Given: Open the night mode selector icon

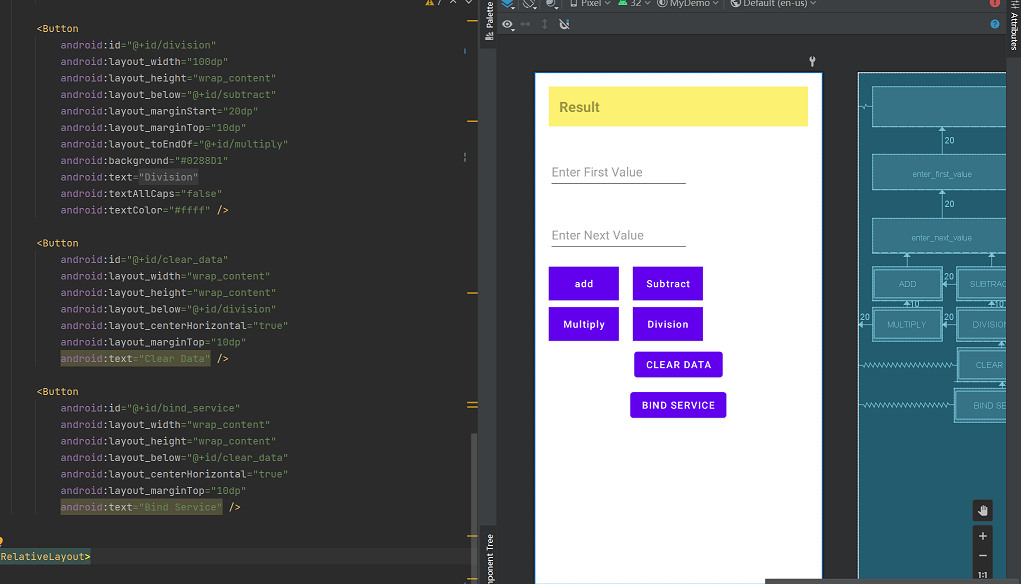Looking at the screenshot, I should [x=552, y=4].
